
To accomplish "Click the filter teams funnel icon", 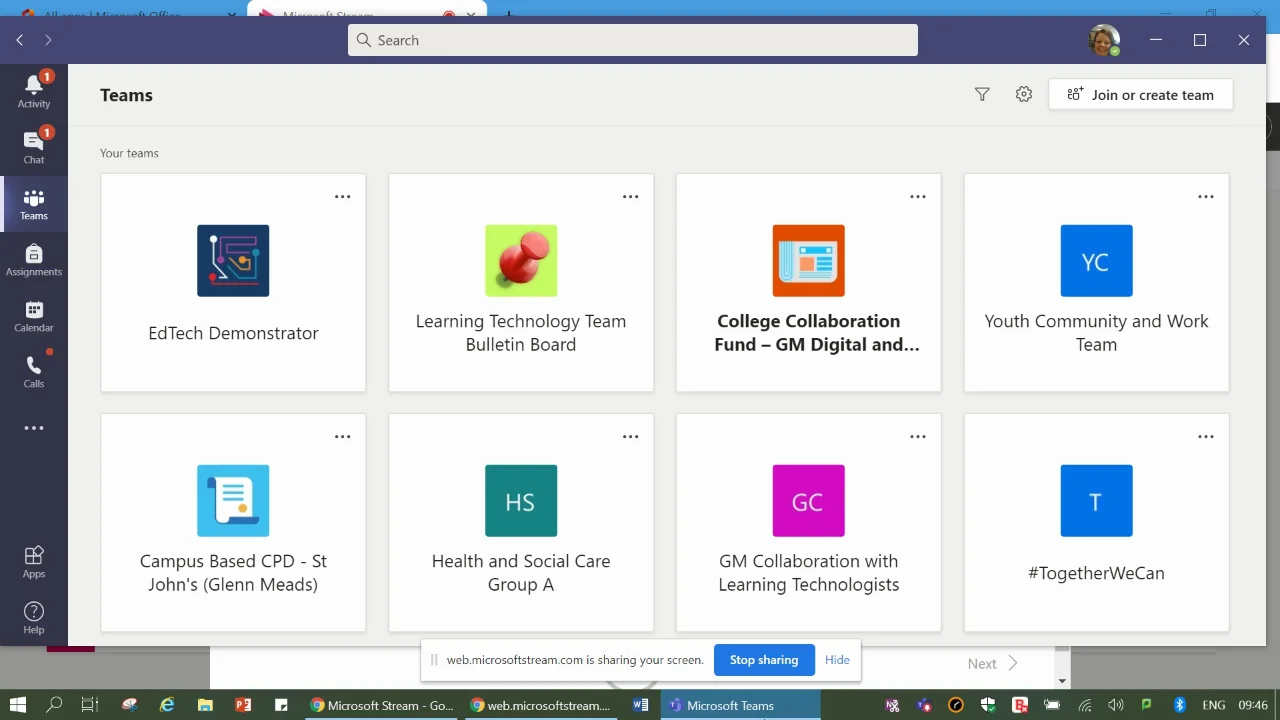I will coord(982,95).
